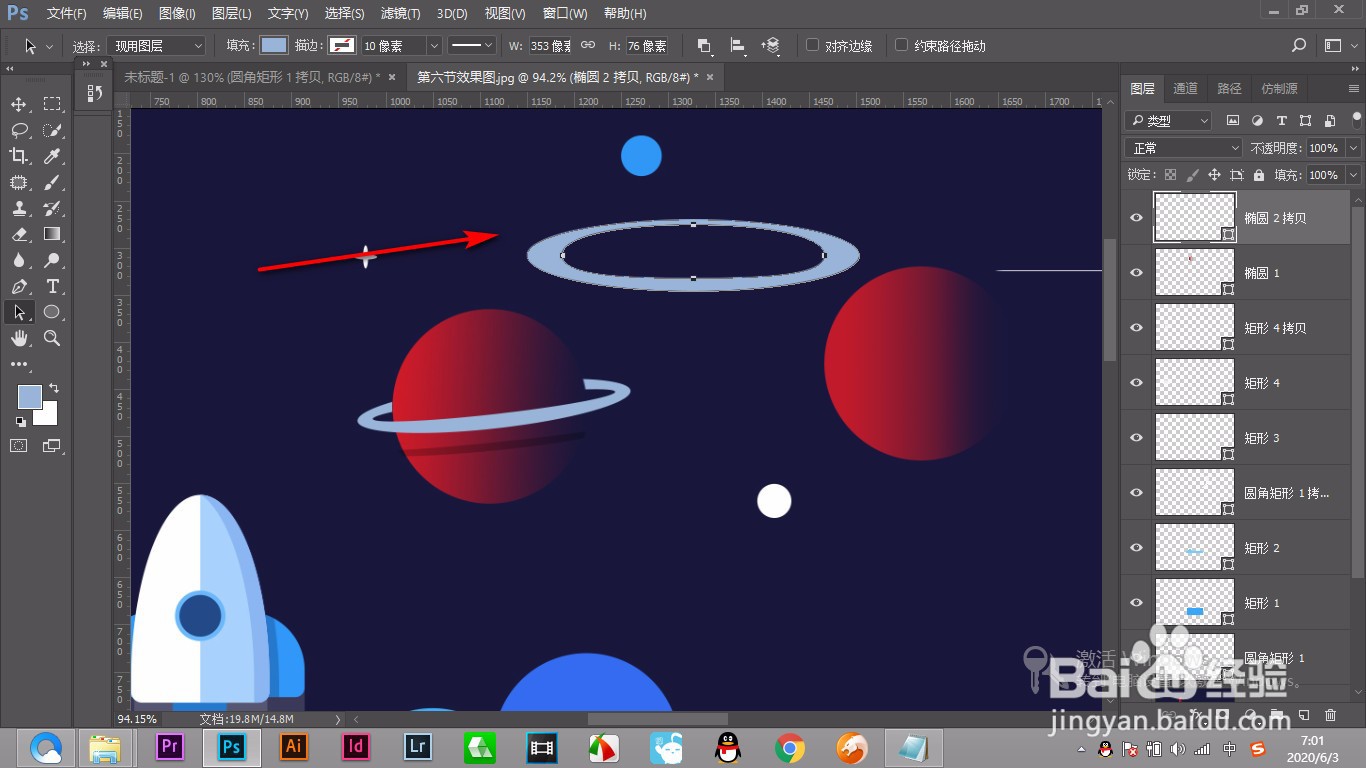This screenshot has height=768, width=1366.
Task: Filter layers by pixel type
Action: point(1233,120)
